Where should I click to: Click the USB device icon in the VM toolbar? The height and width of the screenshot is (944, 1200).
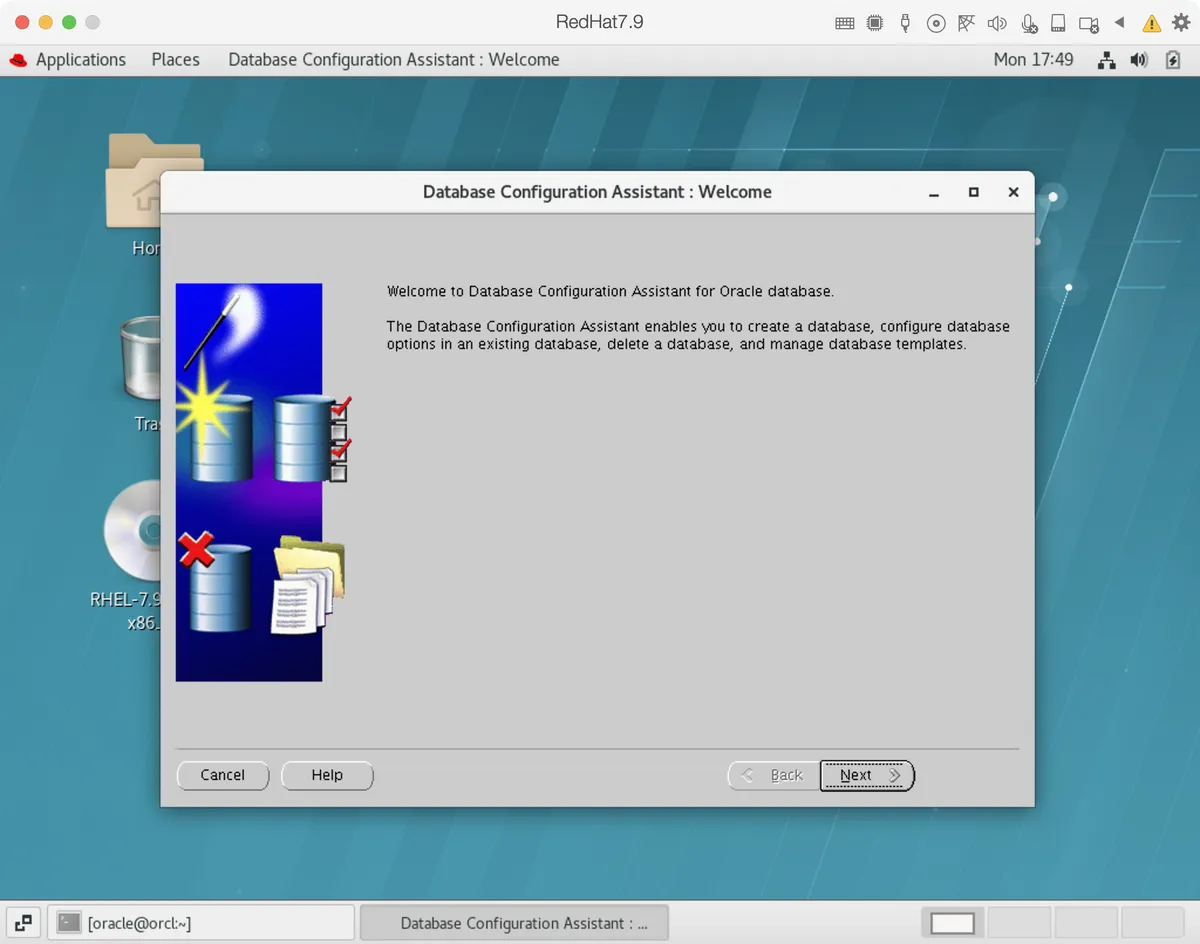tap(905, 22)
